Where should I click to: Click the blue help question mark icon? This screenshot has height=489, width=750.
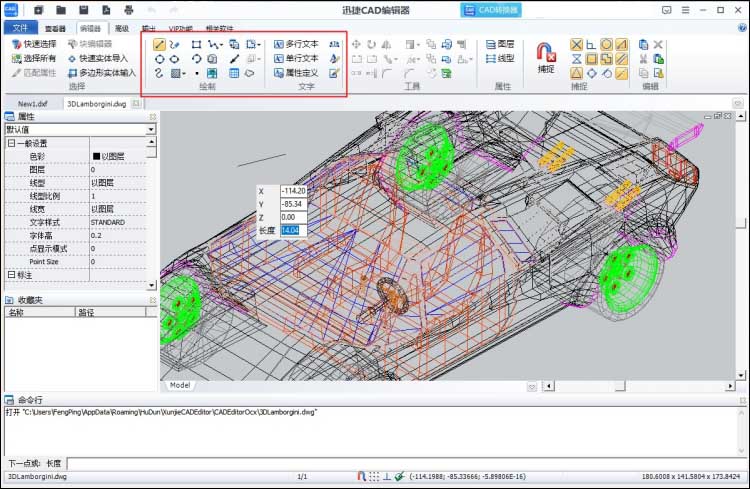(742, 28)
